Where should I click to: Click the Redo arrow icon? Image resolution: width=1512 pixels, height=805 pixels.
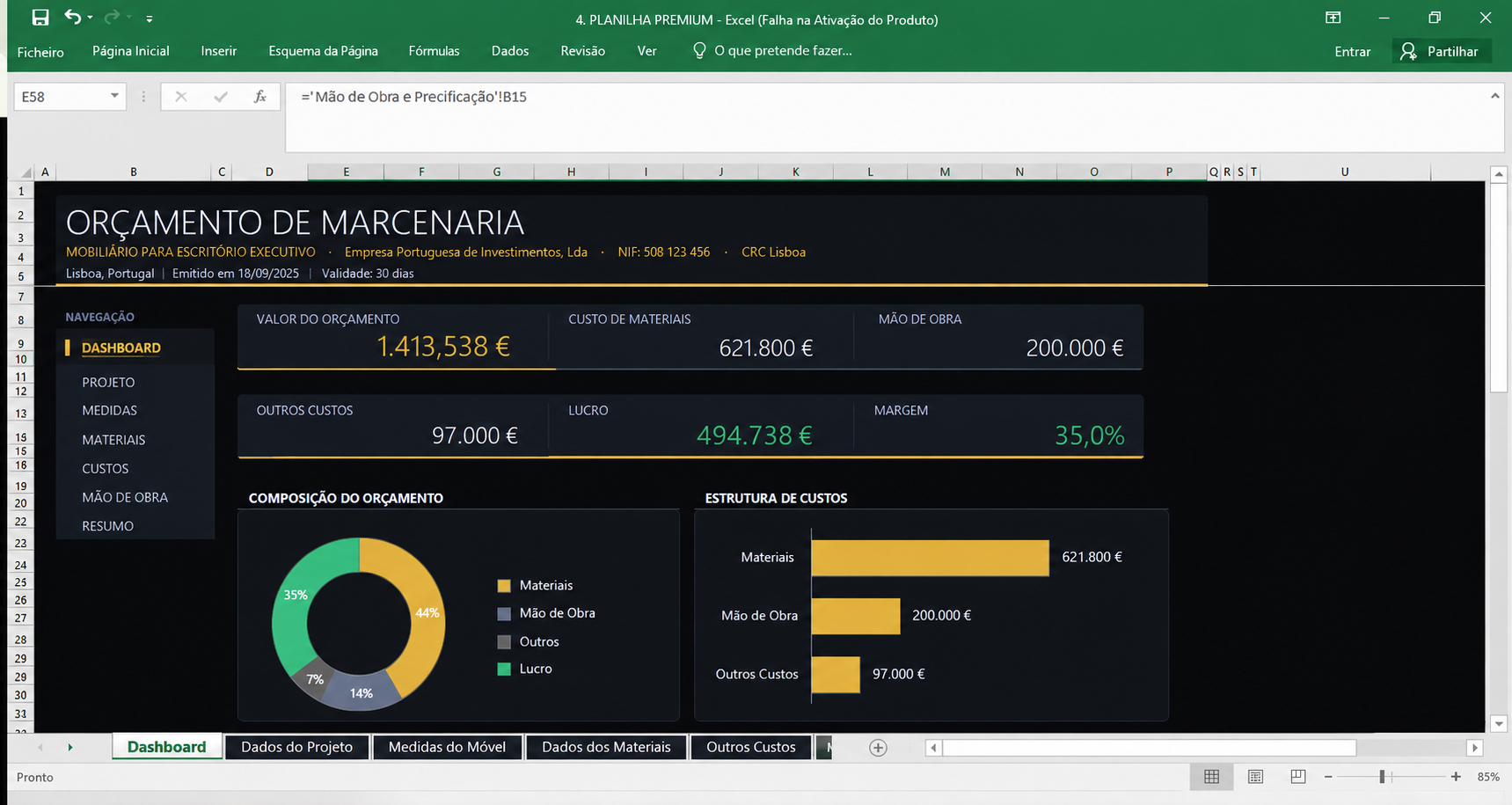point(112,17)
